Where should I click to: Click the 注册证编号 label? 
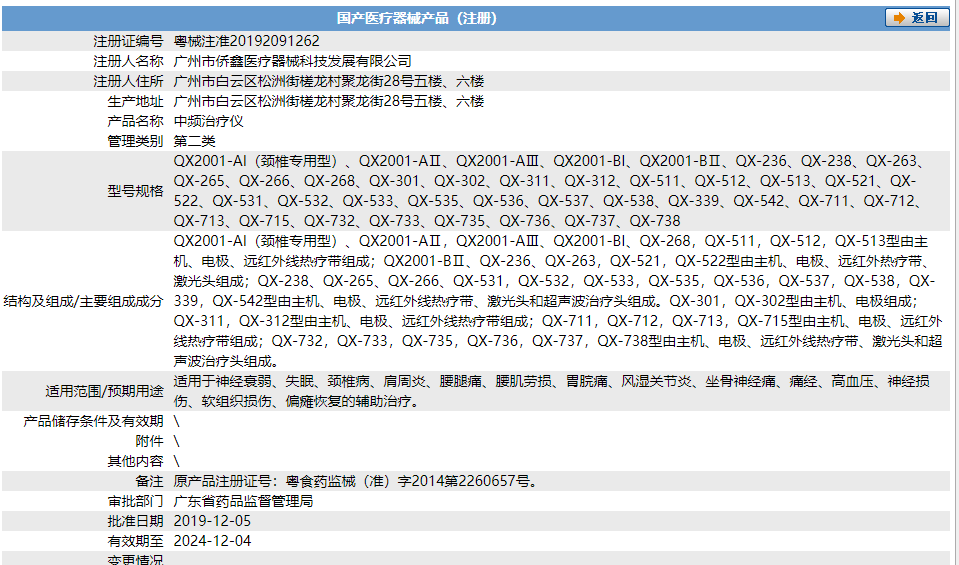coord(128,41)
